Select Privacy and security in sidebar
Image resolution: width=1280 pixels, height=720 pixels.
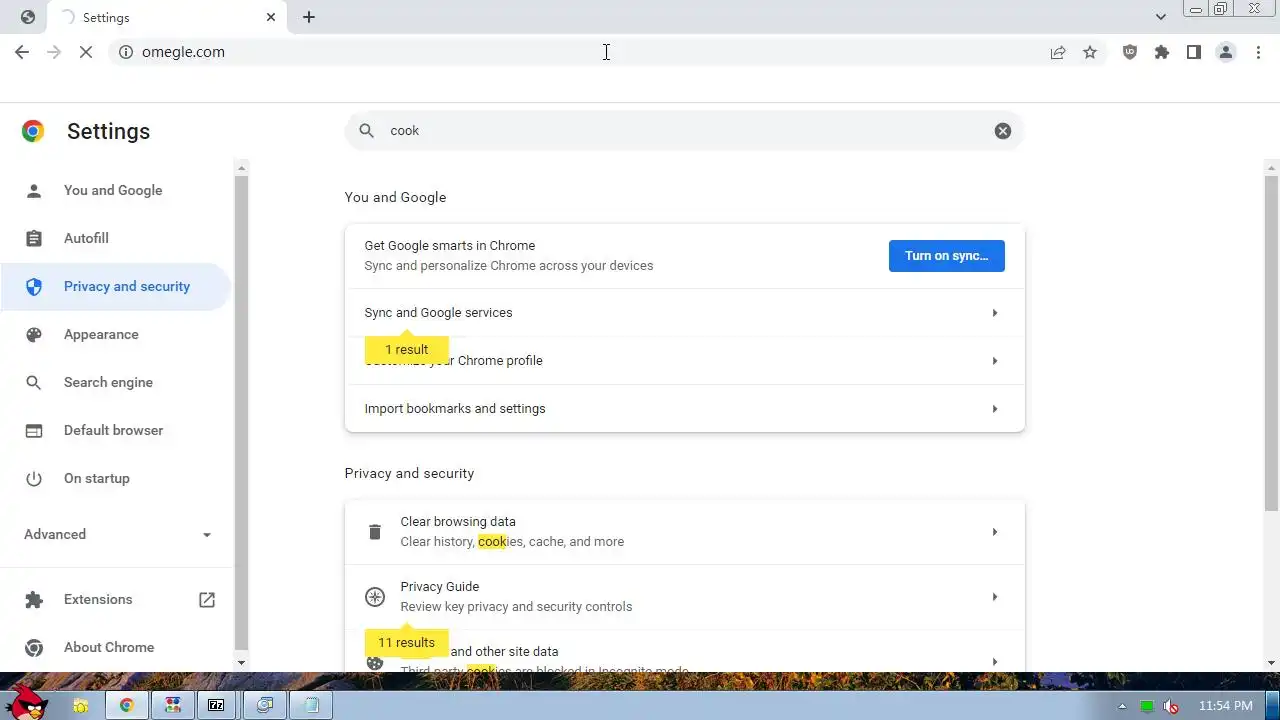126,287
